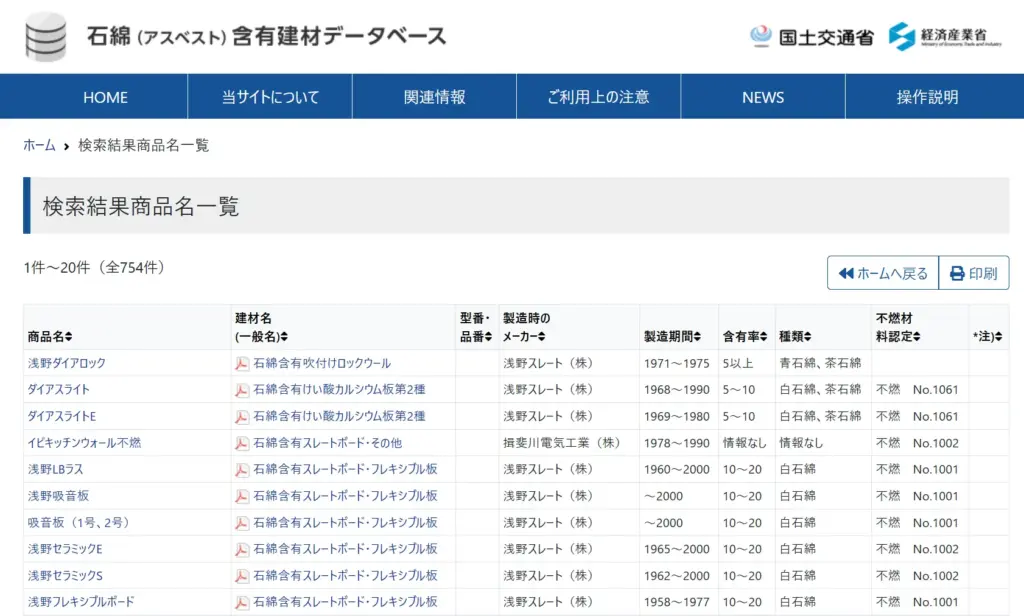Sort by 種類 column header
Viewport: 1024px width, 616px height.
[x=795, y=336]
